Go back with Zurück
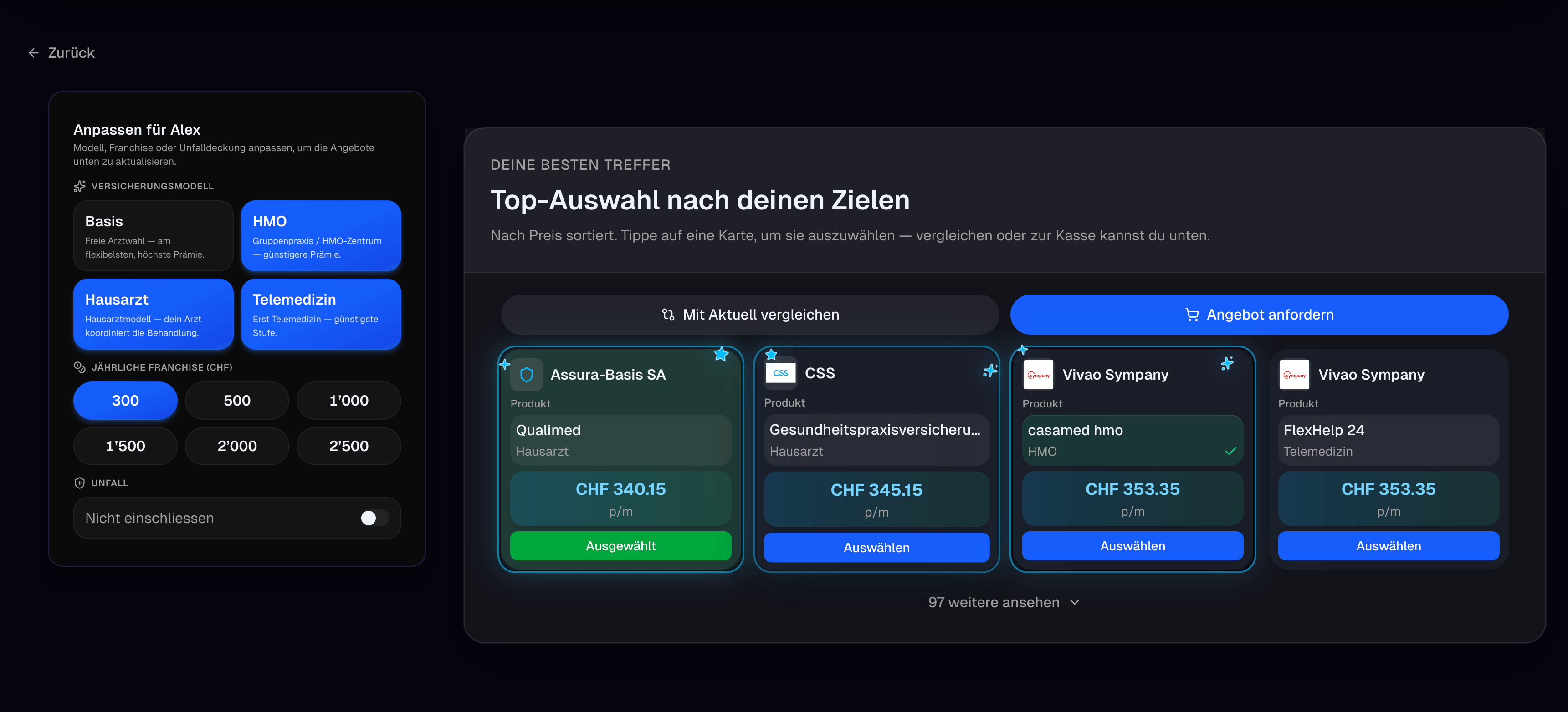Viewport: 1568px width, 712px height. tap(61, 53)
